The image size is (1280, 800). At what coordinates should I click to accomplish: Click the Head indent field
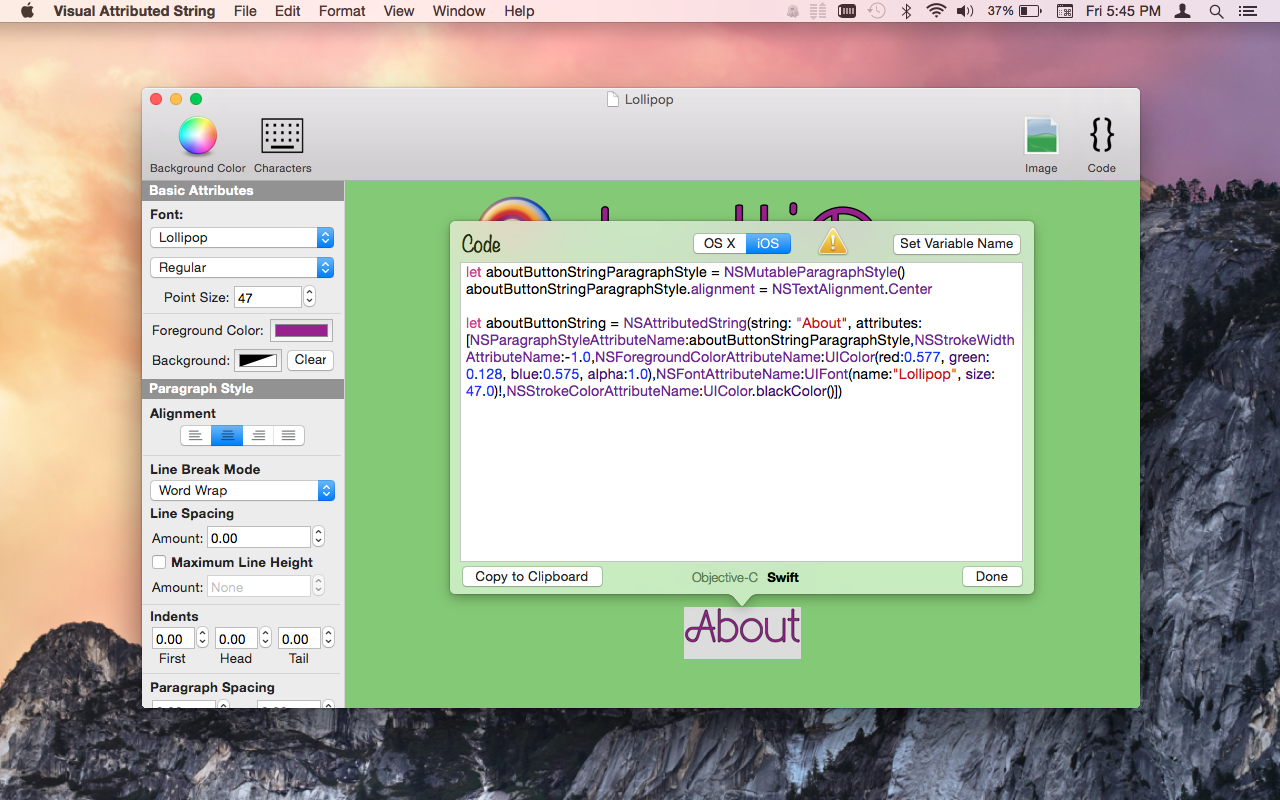[236, 638]
